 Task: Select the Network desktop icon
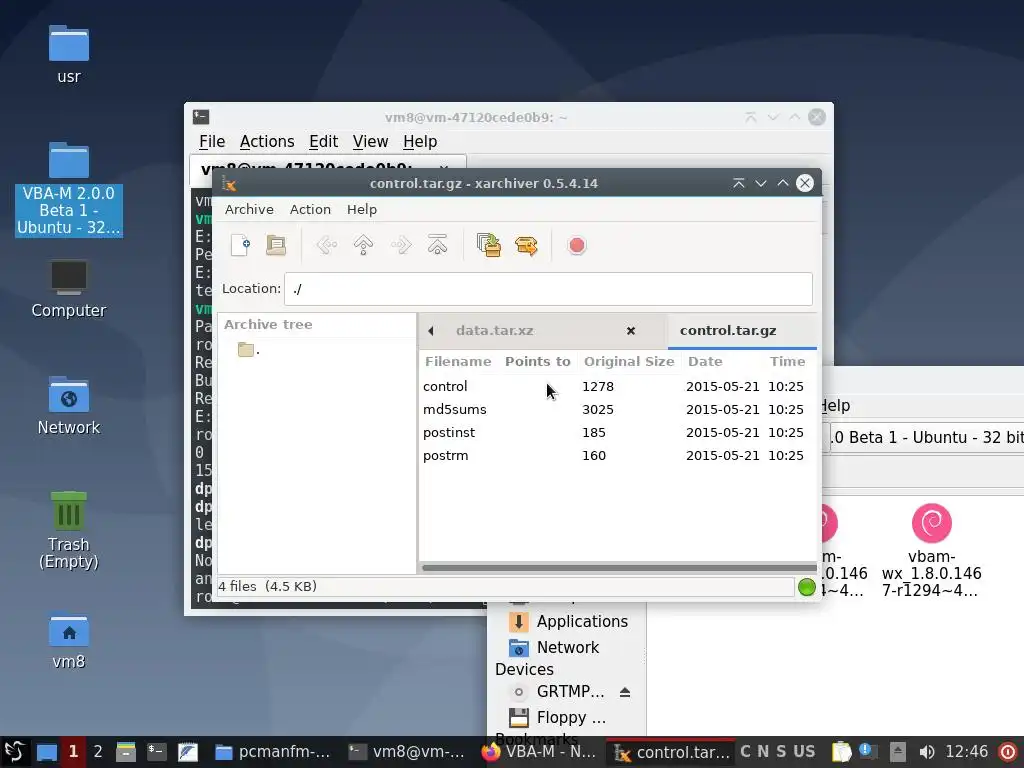click(69, 406)
